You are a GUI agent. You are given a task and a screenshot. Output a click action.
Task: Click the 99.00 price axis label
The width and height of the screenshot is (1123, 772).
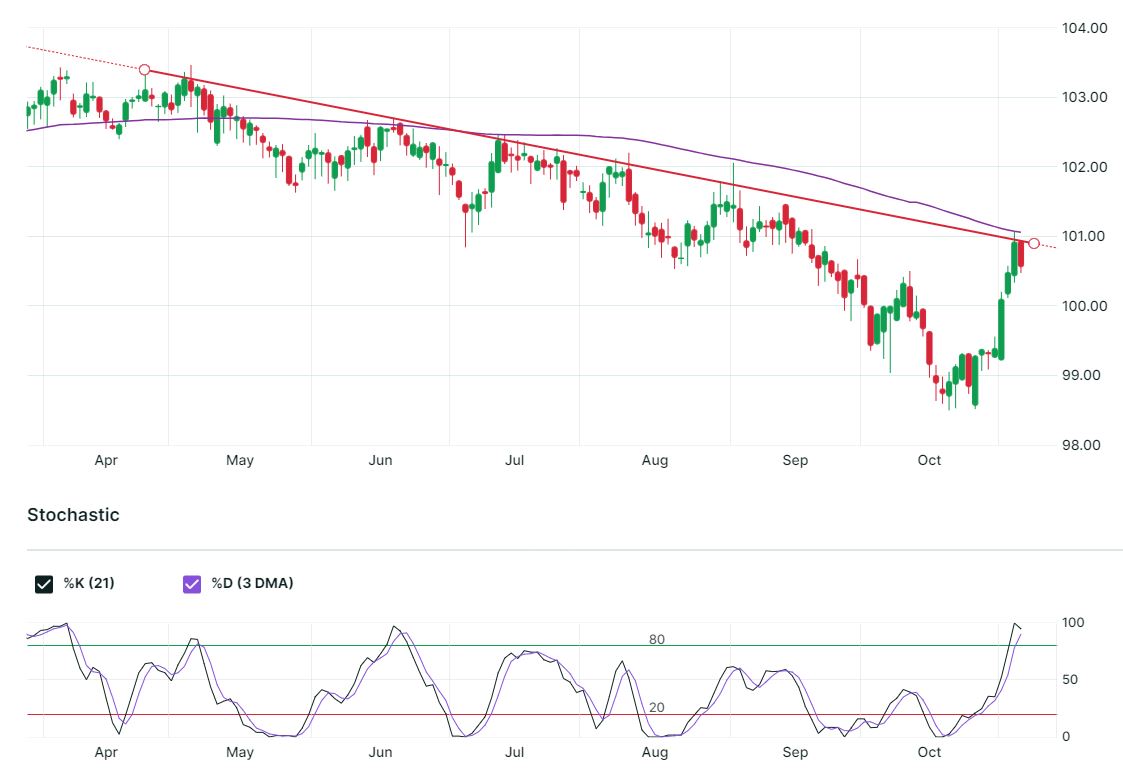[x=1081, y=375]
